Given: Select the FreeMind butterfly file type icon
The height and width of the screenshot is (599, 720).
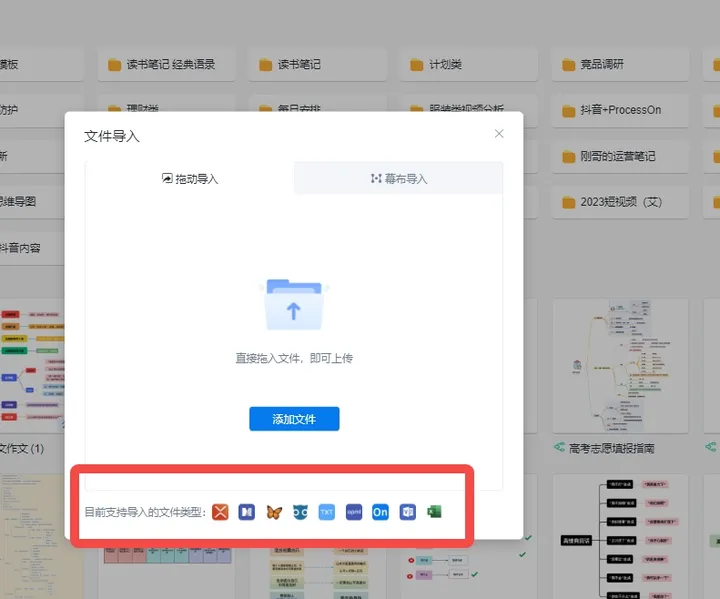Looking at the screenshot, I should click(x=274, y=512).
